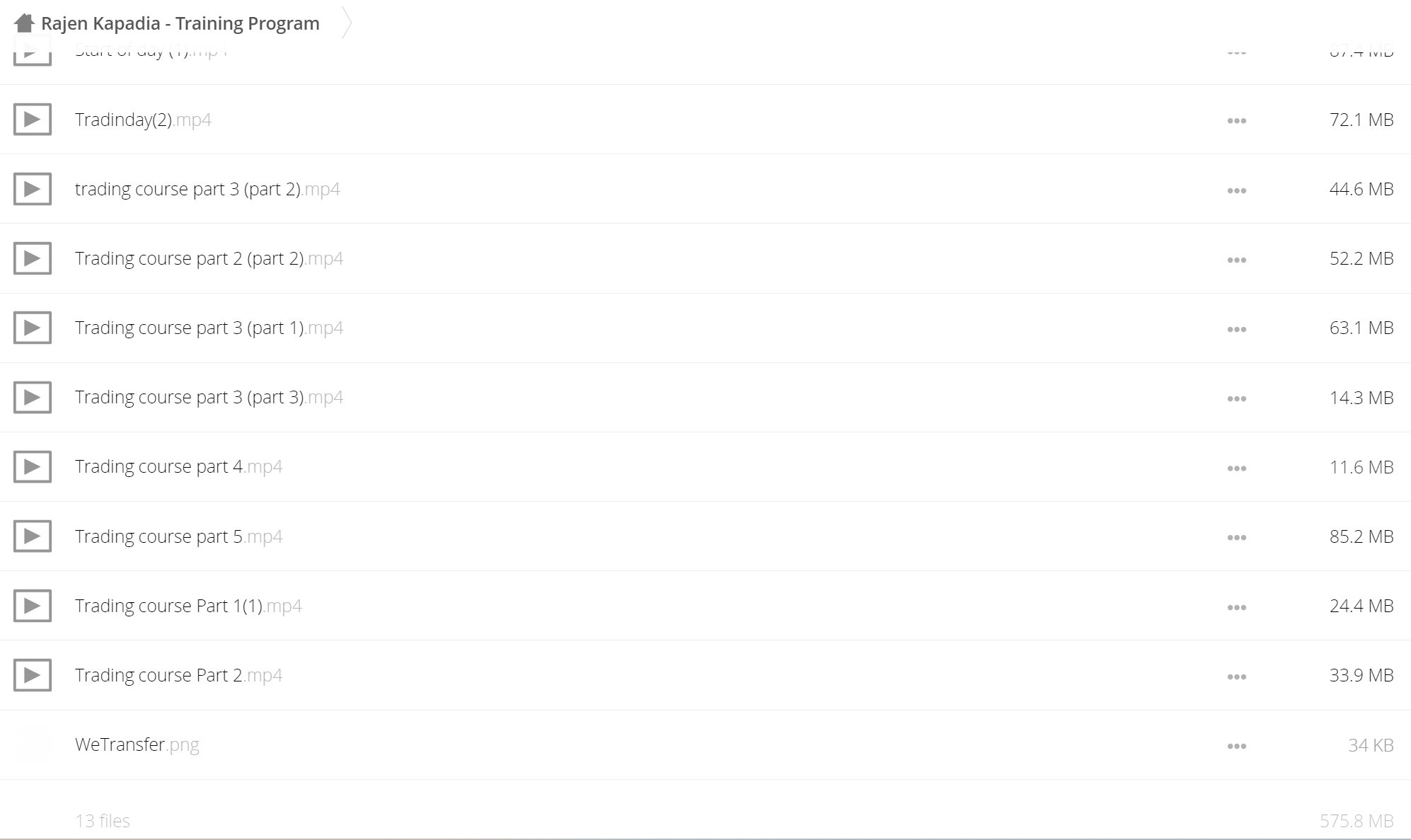Open the three-dot menu for Trading course part 2 (part 2).mp4
The height and width of the screenshot is (840, 1411).
(x=1237, y=260)
